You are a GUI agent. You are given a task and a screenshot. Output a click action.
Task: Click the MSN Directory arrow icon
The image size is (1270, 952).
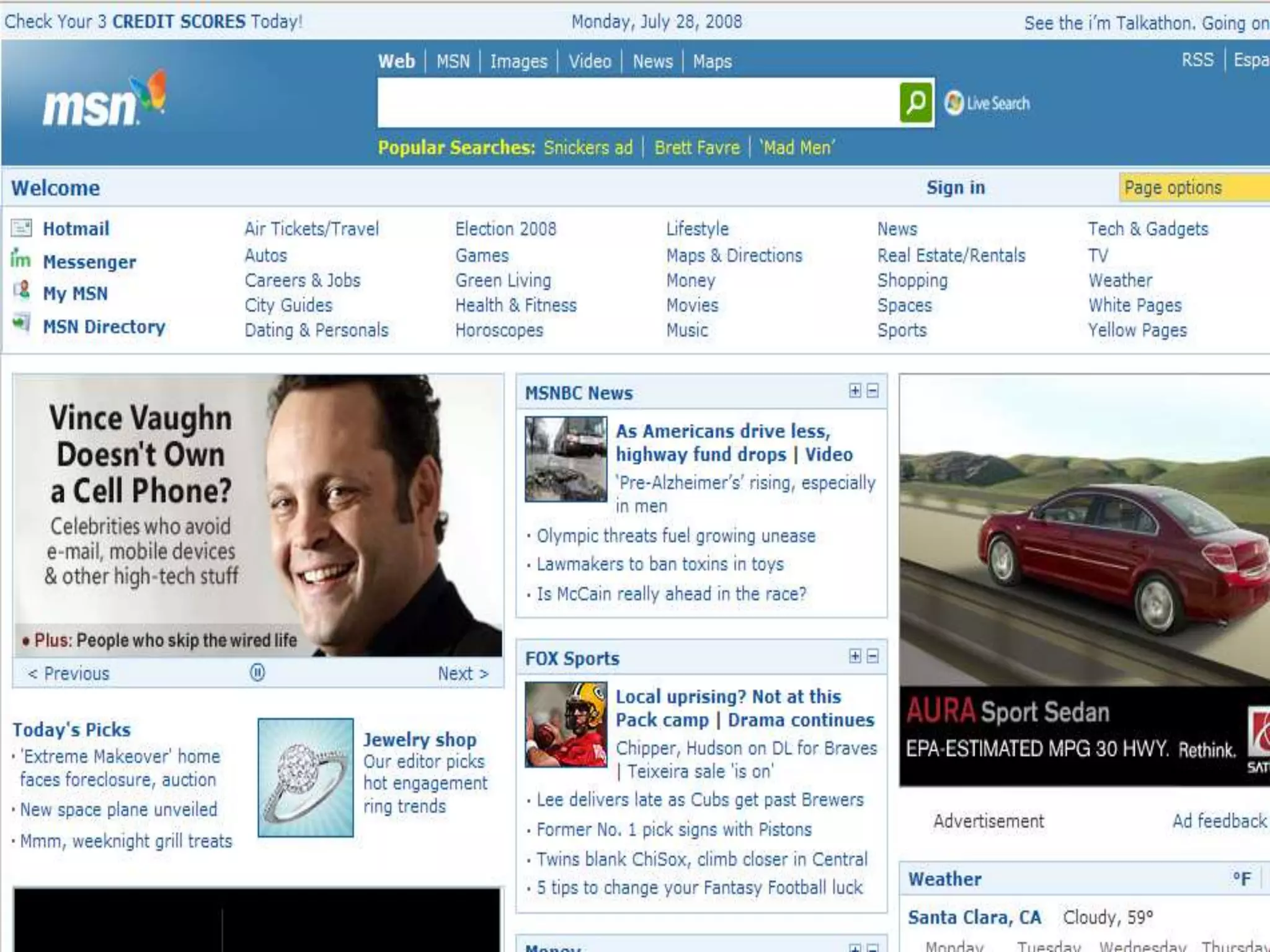22,323
